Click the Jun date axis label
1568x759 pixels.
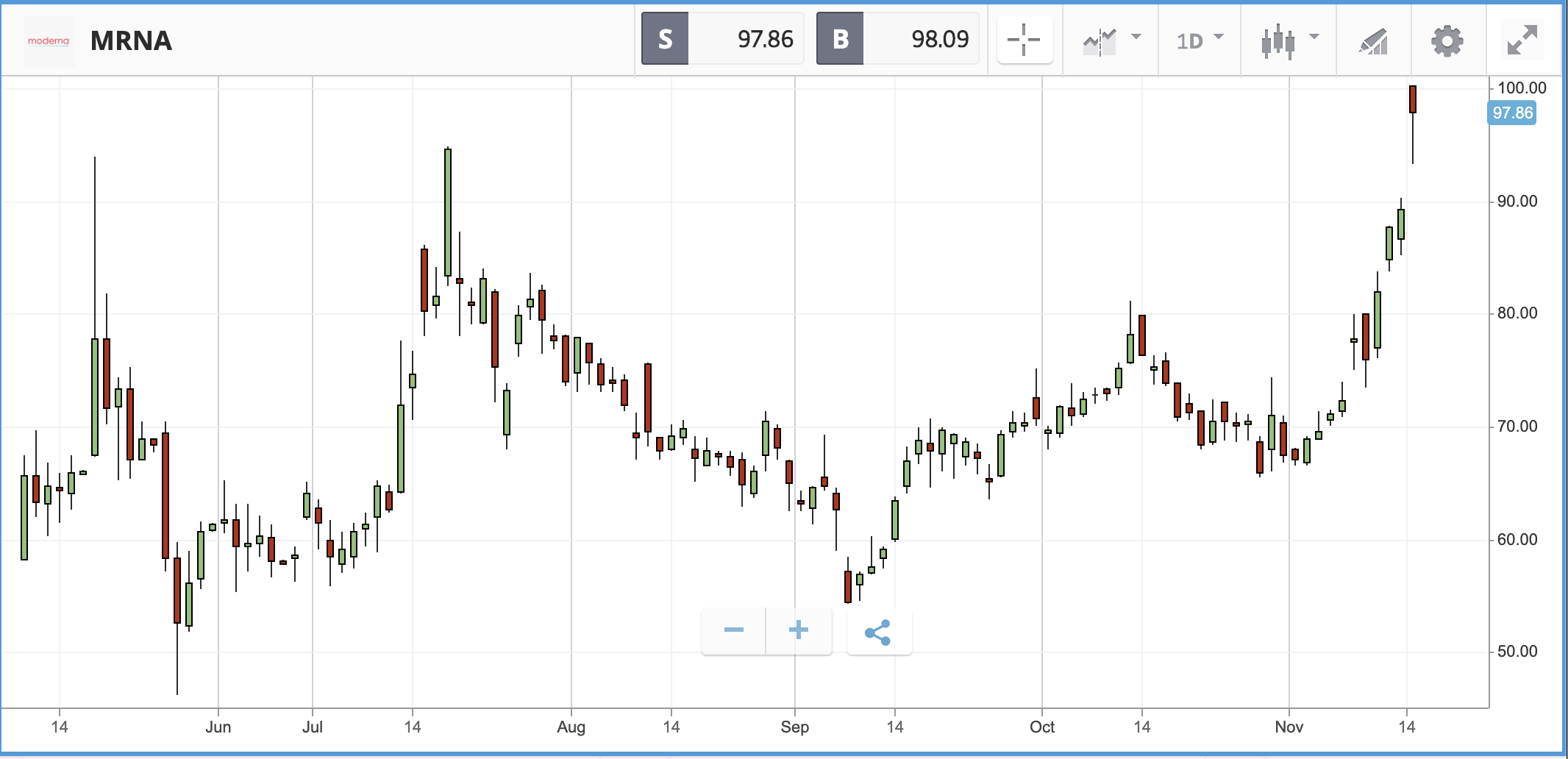218,727
